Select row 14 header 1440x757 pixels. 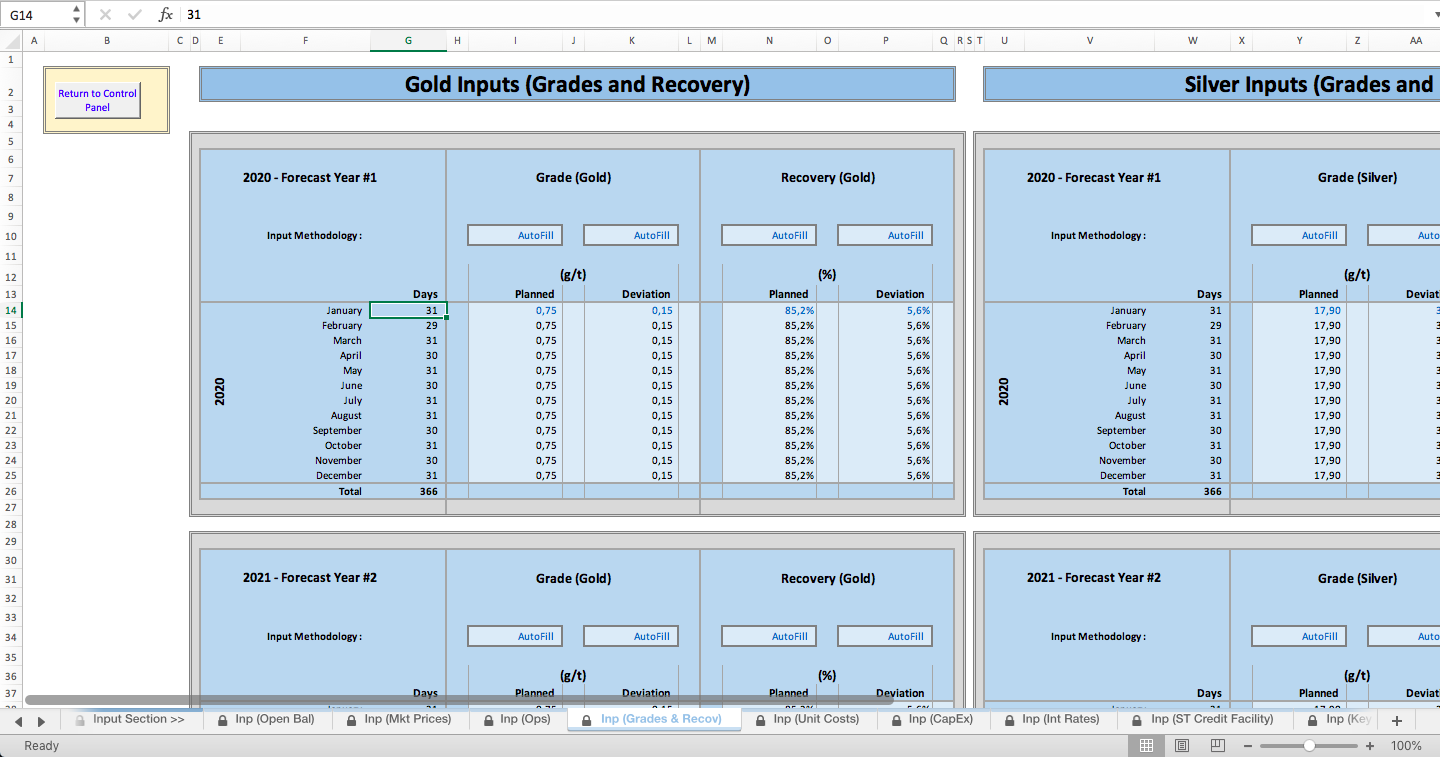click(11, 310)
